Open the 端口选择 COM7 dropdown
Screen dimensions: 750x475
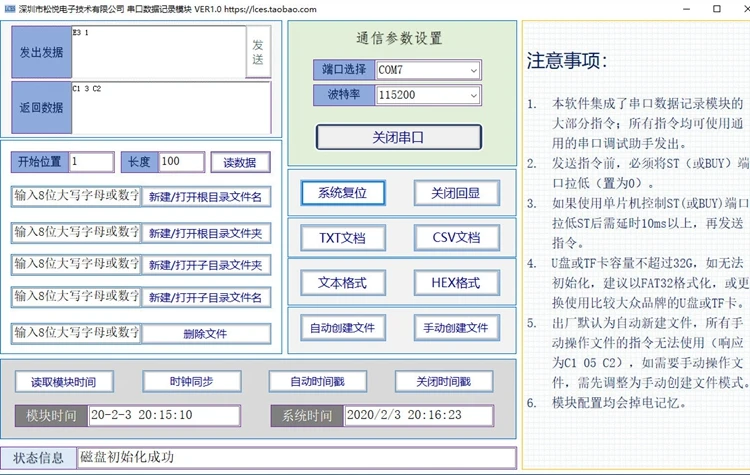tap(429, 70)
